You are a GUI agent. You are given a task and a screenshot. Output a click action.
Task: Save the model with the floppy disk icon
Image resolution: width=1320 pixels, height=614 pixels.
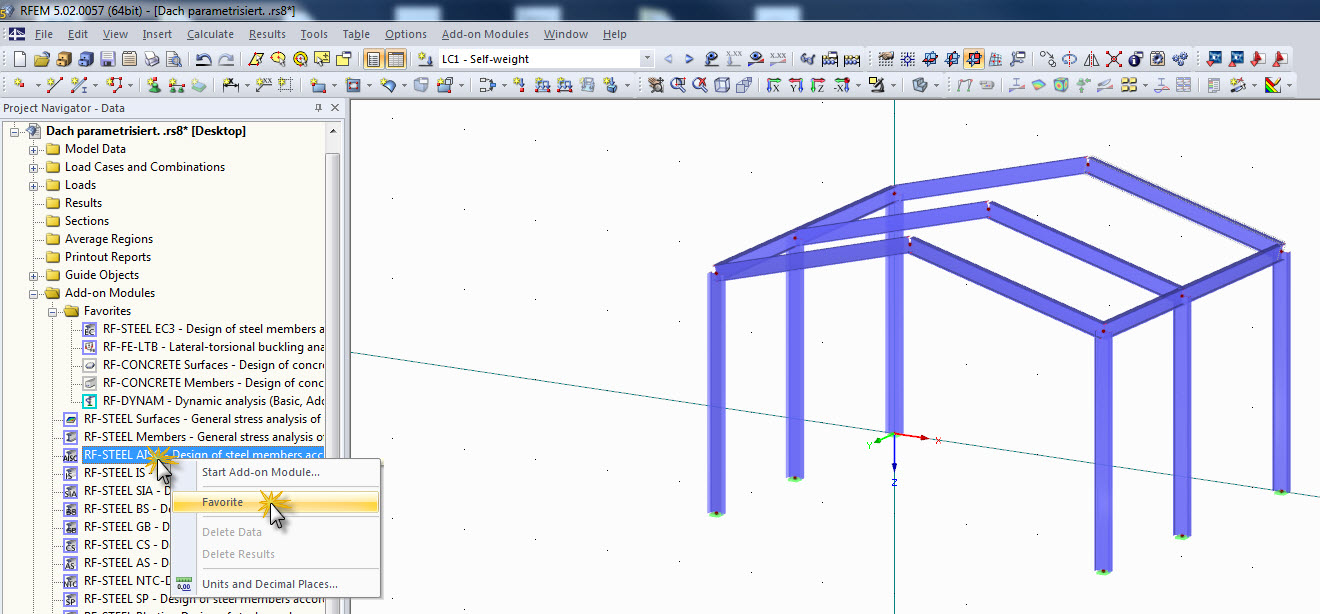coord(108,59)
